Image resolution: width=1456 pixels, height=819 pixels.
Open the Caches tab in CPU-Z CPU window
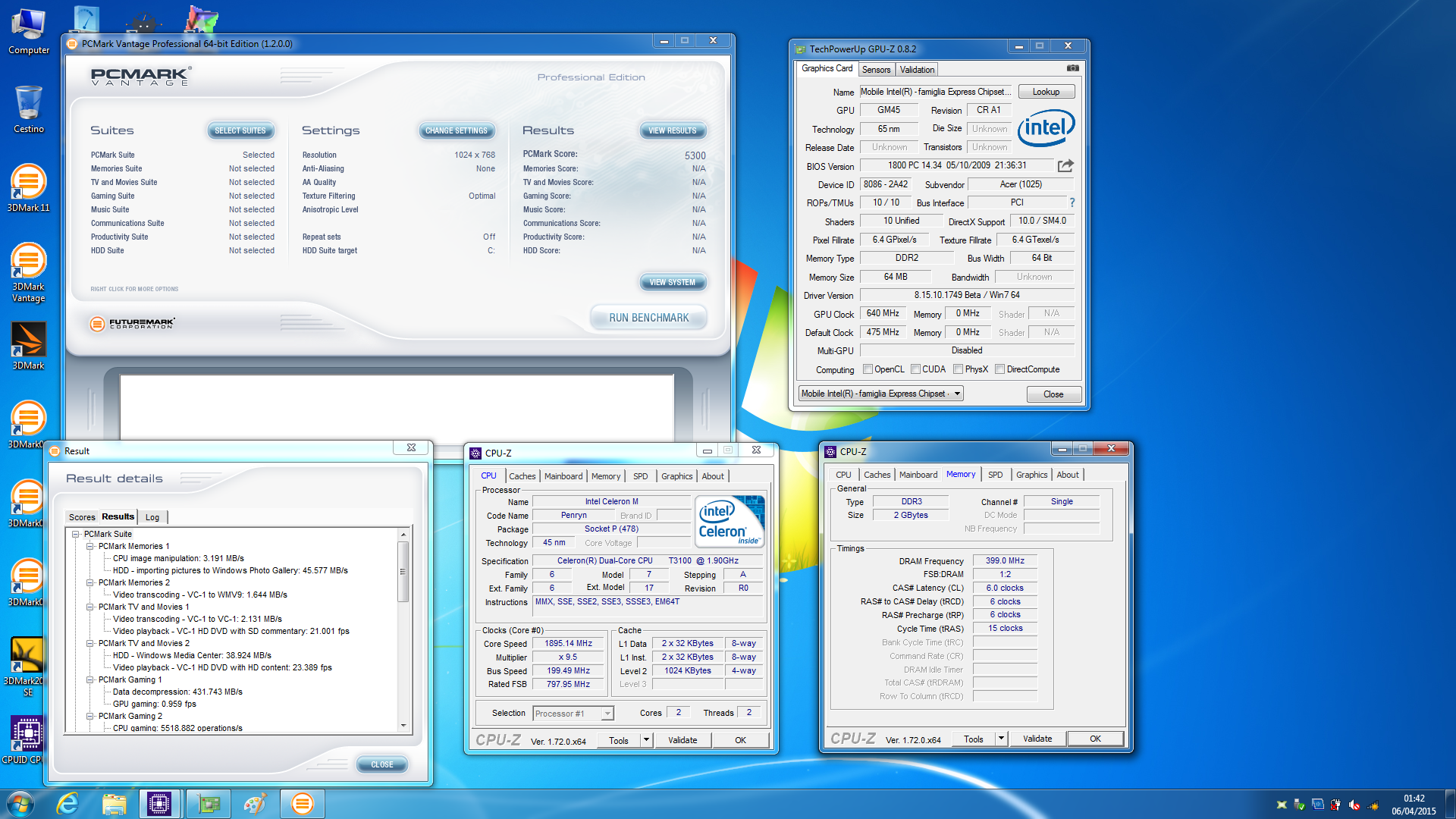click(522, 476)
